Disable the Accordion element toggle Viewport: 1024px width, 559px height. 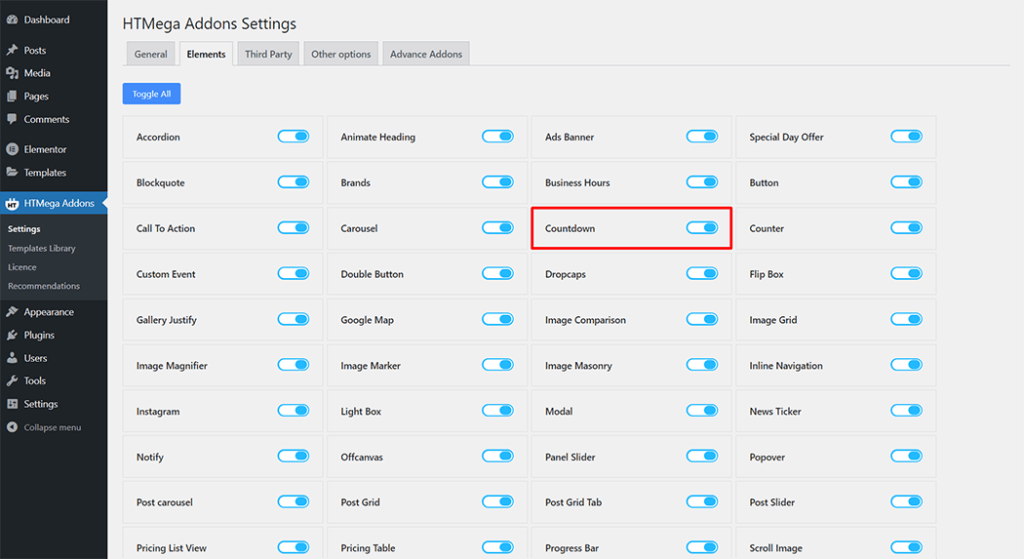(293, 136)
